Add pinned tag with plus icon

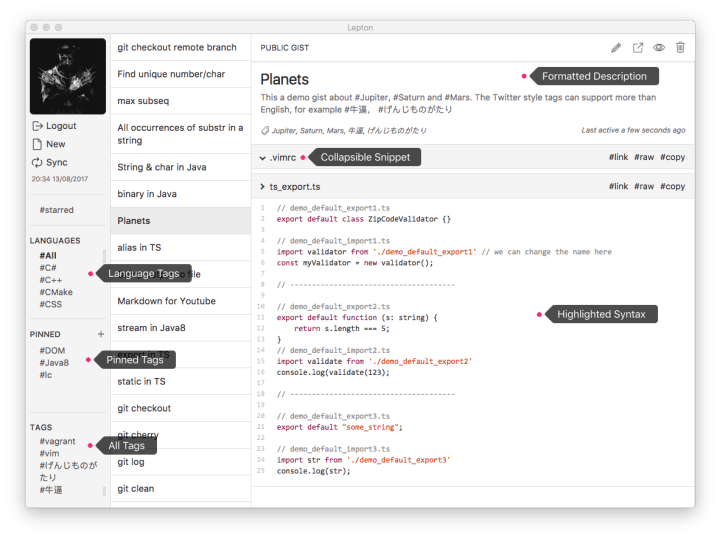[101, 334]
